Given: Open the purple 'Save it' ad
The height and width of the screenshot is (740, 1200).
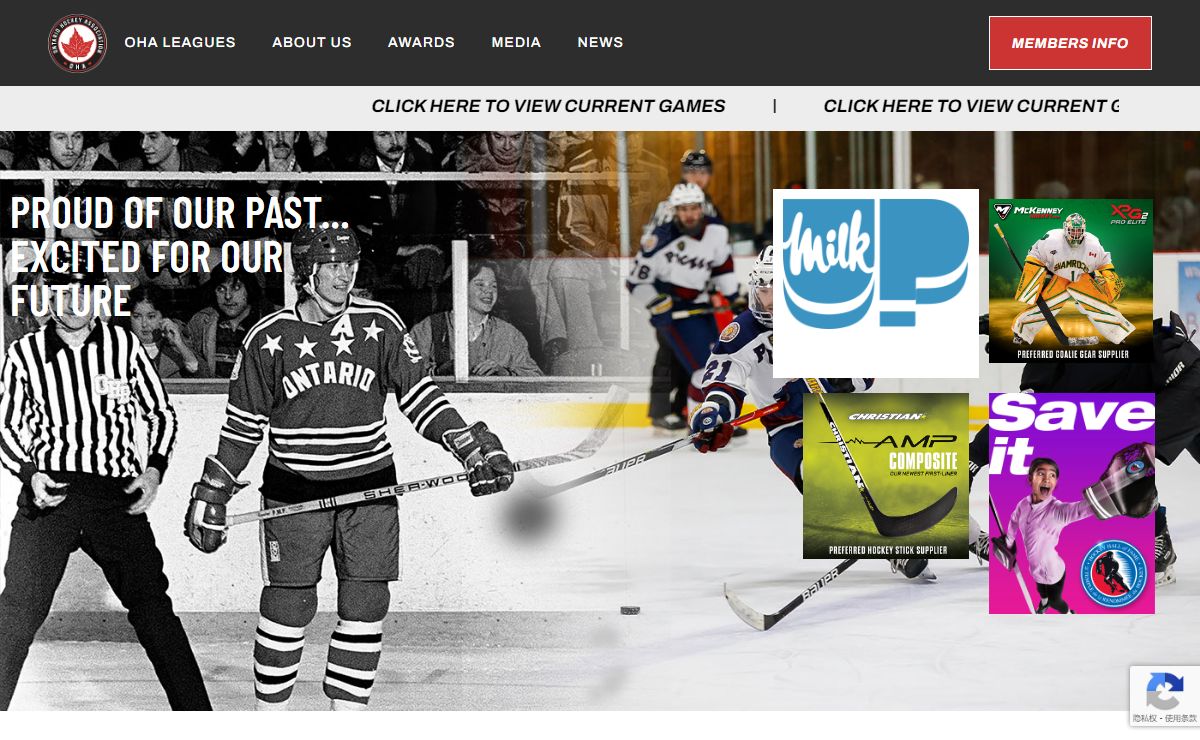Looking at the screenshot, I should [1072, 503].
